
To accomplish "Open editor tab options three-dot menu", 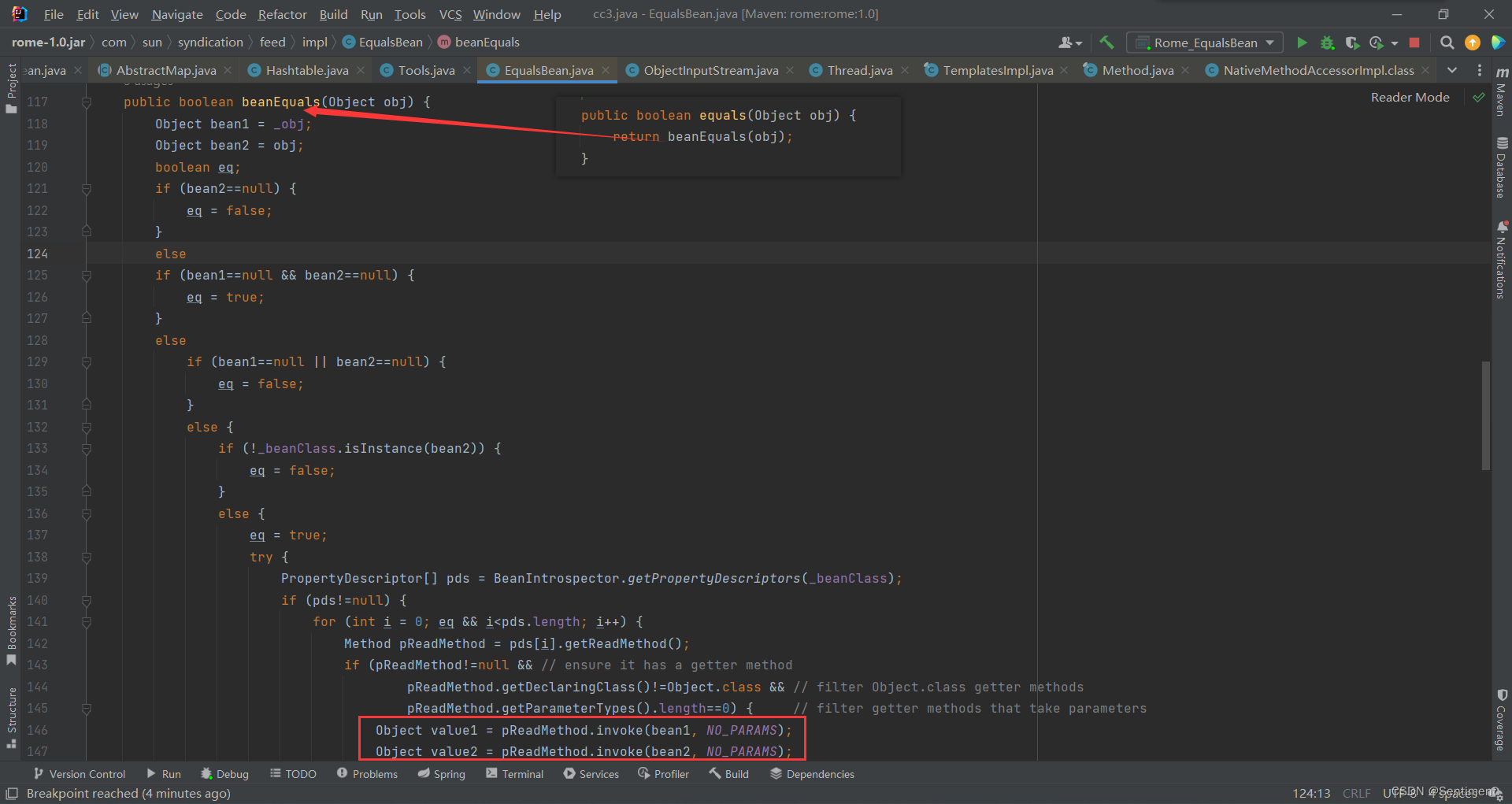I will tap(1480, 70).
